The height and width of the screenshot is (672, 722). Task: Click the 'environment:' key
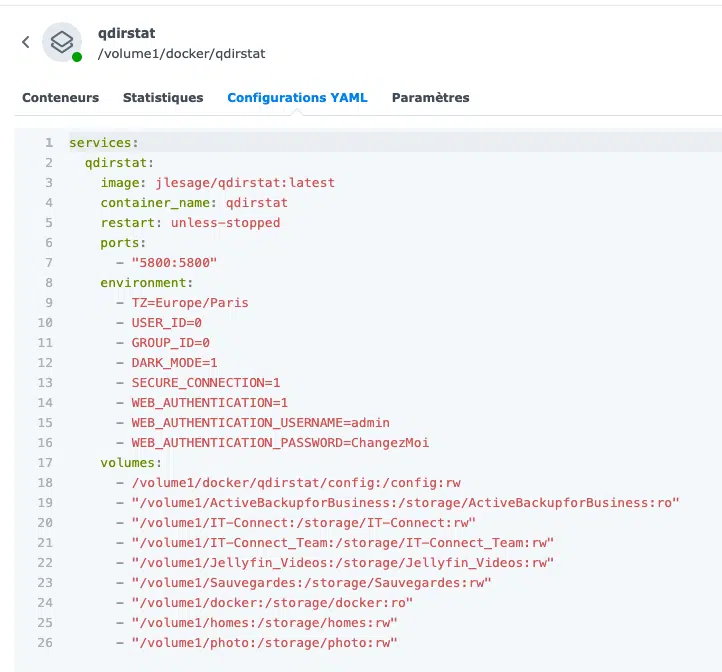click(x=146, y=283)
